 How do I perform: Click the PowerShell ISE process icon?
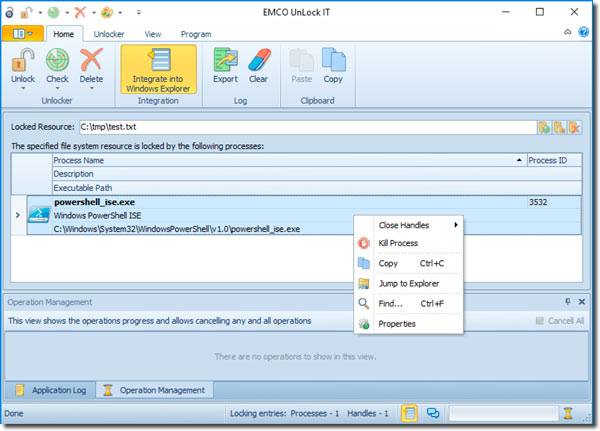point(39,215)
